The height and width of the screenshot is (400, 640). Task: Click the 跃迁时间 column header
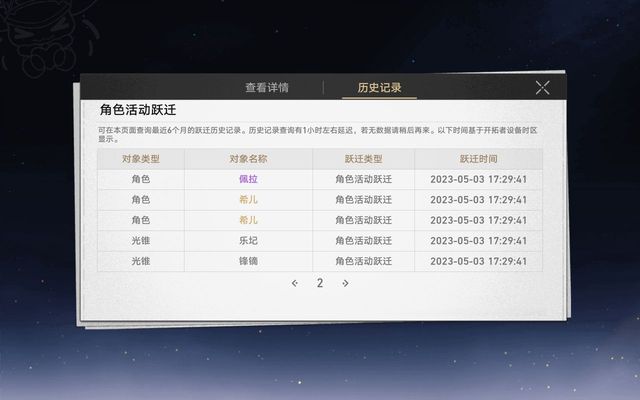478,159
